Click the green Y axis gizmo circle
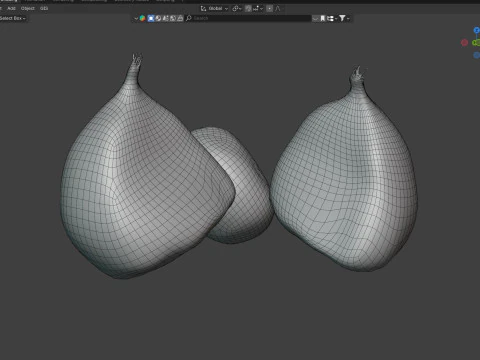 point(476,43)
